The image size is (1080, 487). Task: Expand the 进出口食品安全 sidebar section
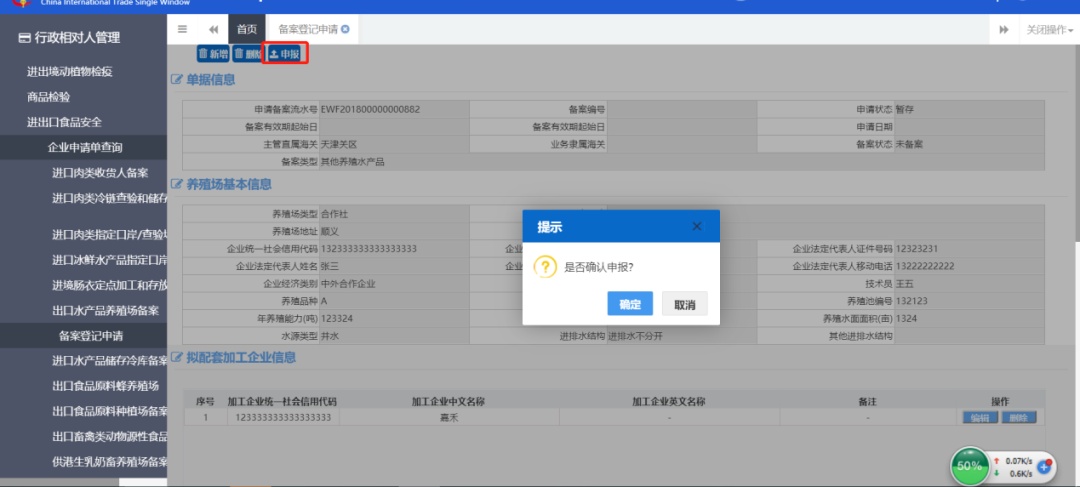[x=64, y=122]
